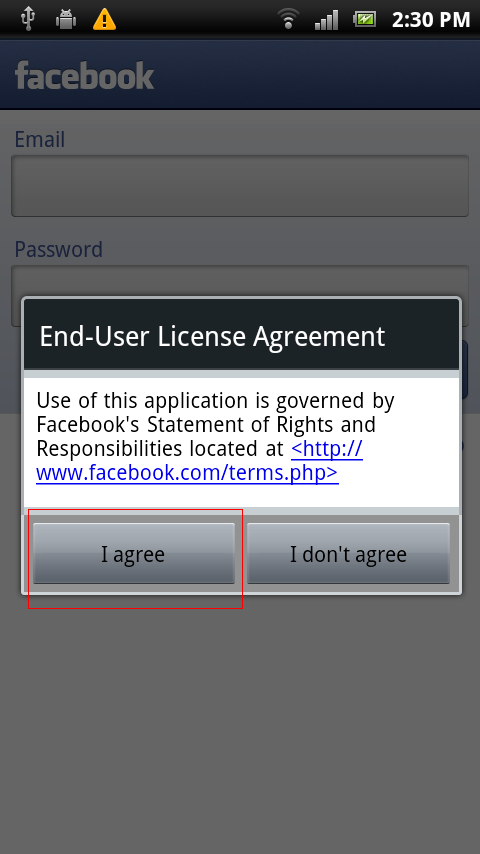Tap the battery charging icon
Screen dimensions: 480x854
click(x=364, y=20)
